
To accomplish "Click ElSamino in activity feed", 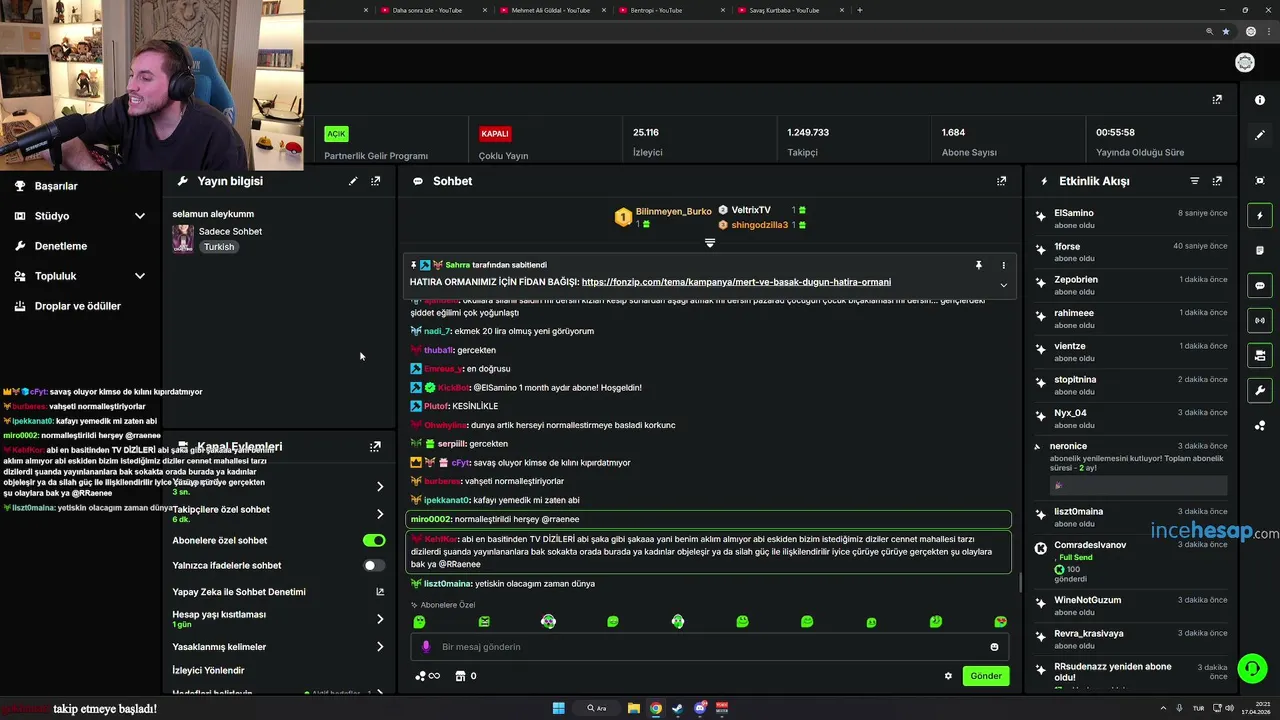I will [1074, 213].
